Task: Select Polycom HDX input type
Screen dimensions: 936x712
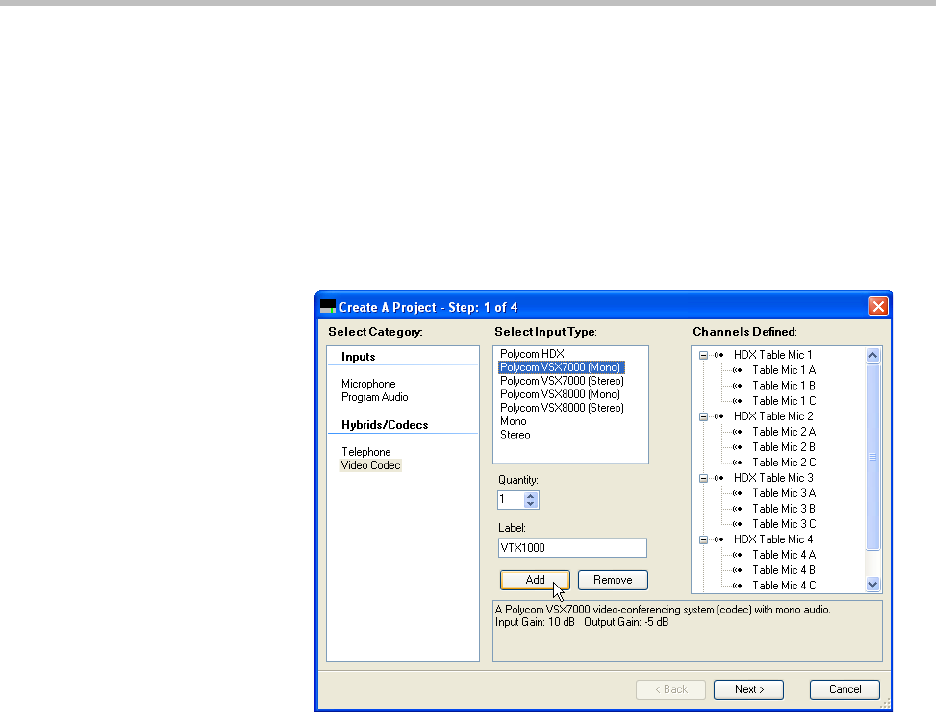Action: click(532, 354)
